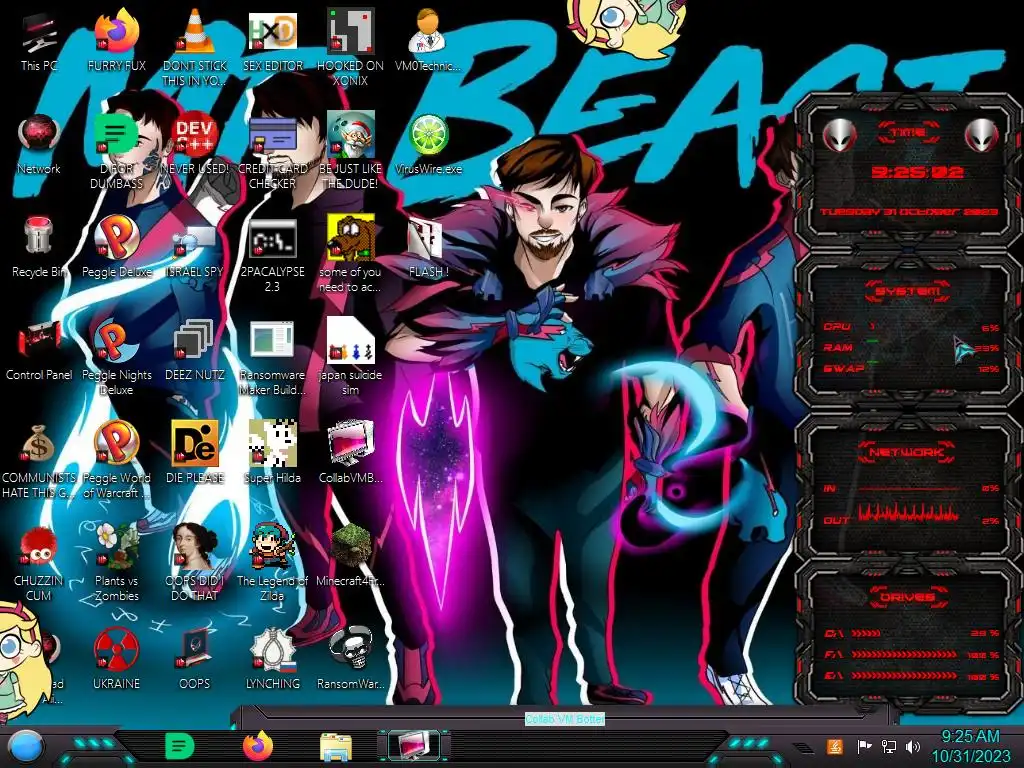
Task: Open File Explorer from the taskbar
Action: pos(336,747)
